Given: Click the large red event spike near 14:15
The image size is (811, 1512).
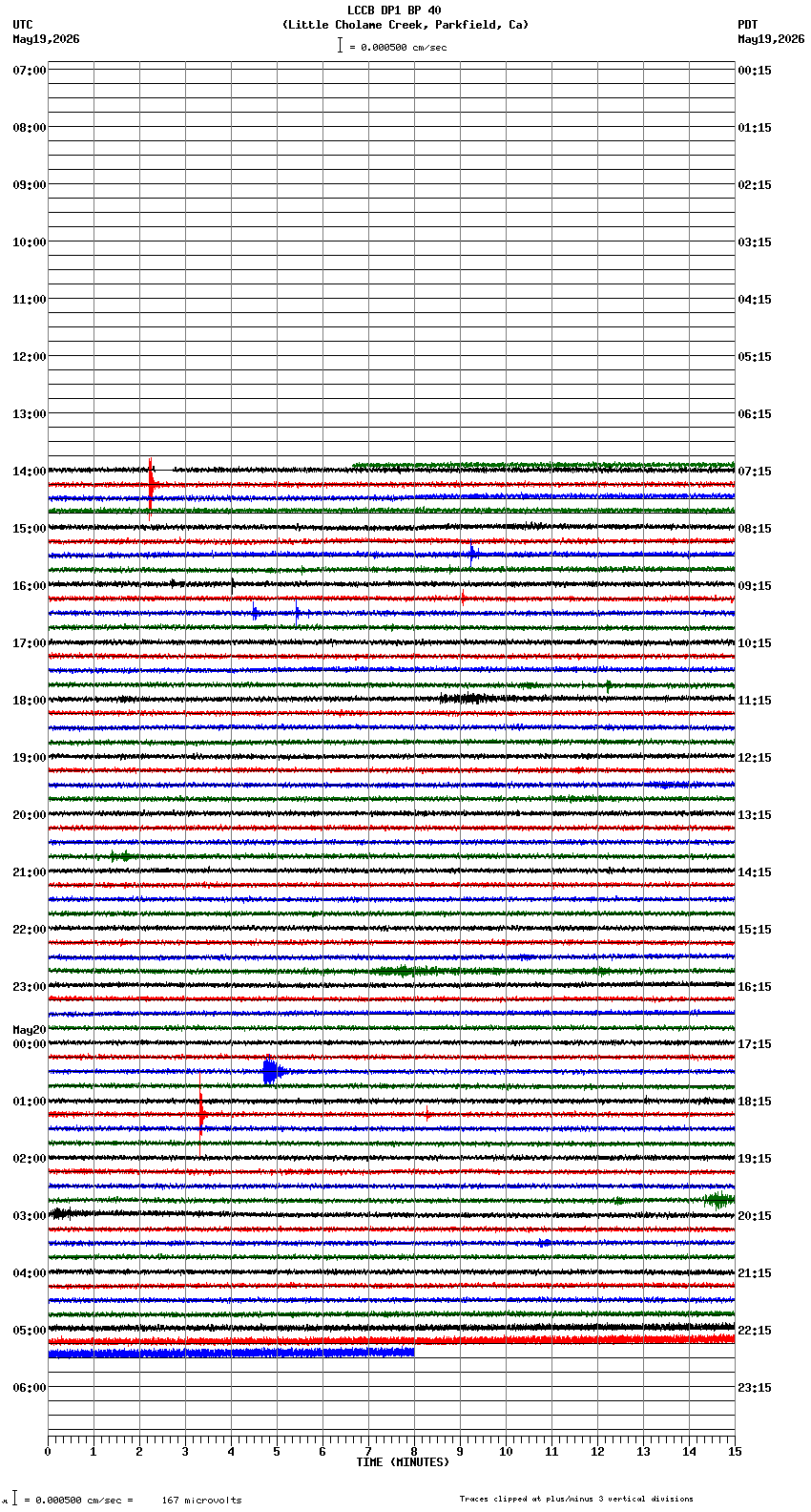Looking at the screenshot, I should click(x=151, y=487).
